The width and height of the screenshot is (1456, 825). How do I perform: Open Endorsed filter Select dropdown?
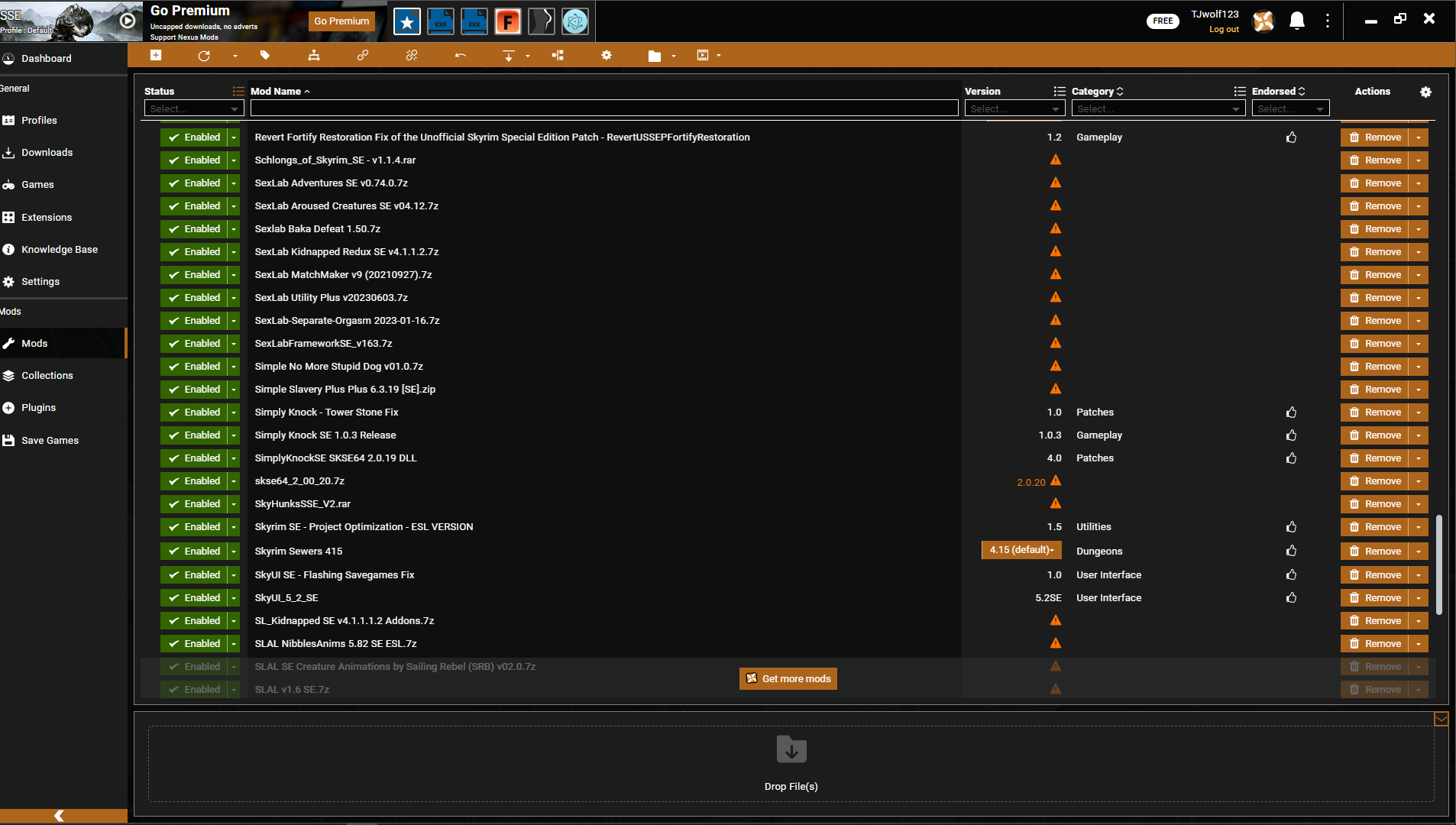pos(1290,108)
